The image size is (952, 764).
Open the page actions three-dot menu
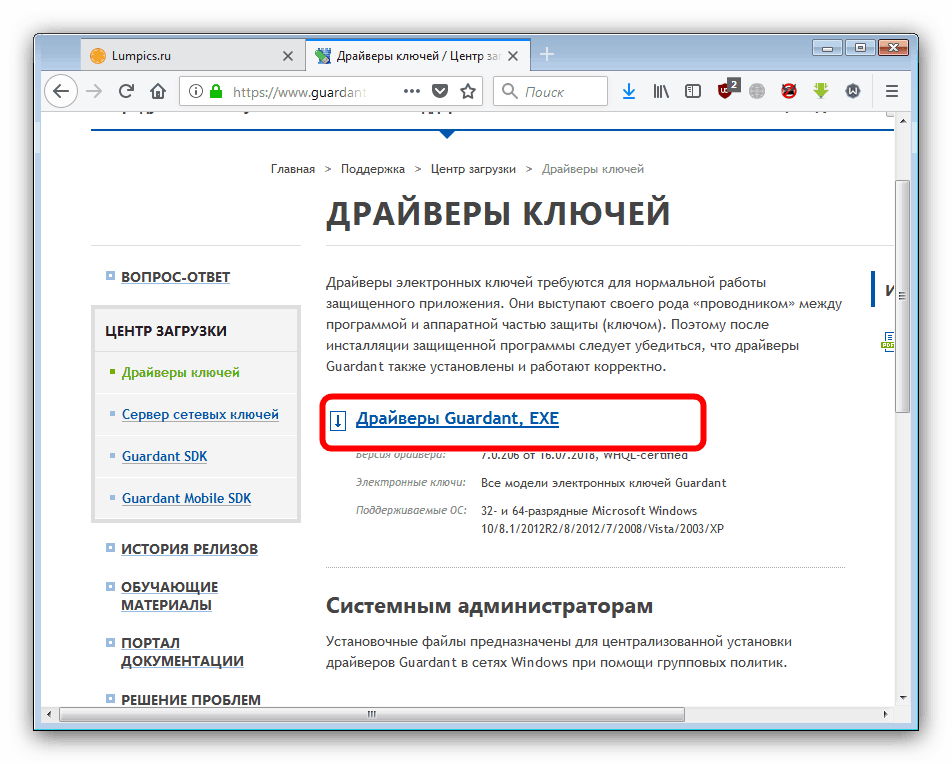pos(412,92)
